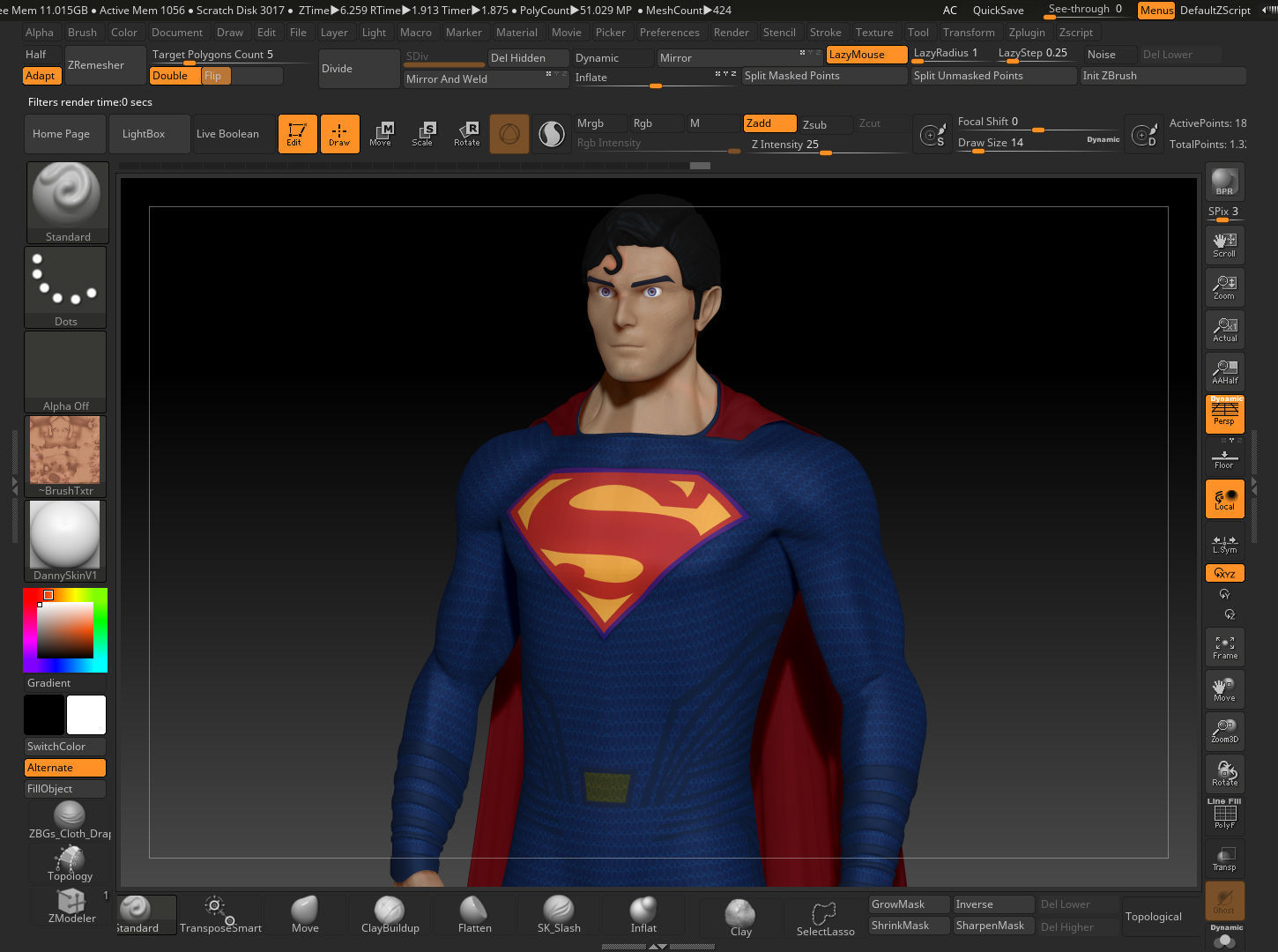Select the SK_Slash brush
The image size is (1278, 952).
(x=559, y=915)
